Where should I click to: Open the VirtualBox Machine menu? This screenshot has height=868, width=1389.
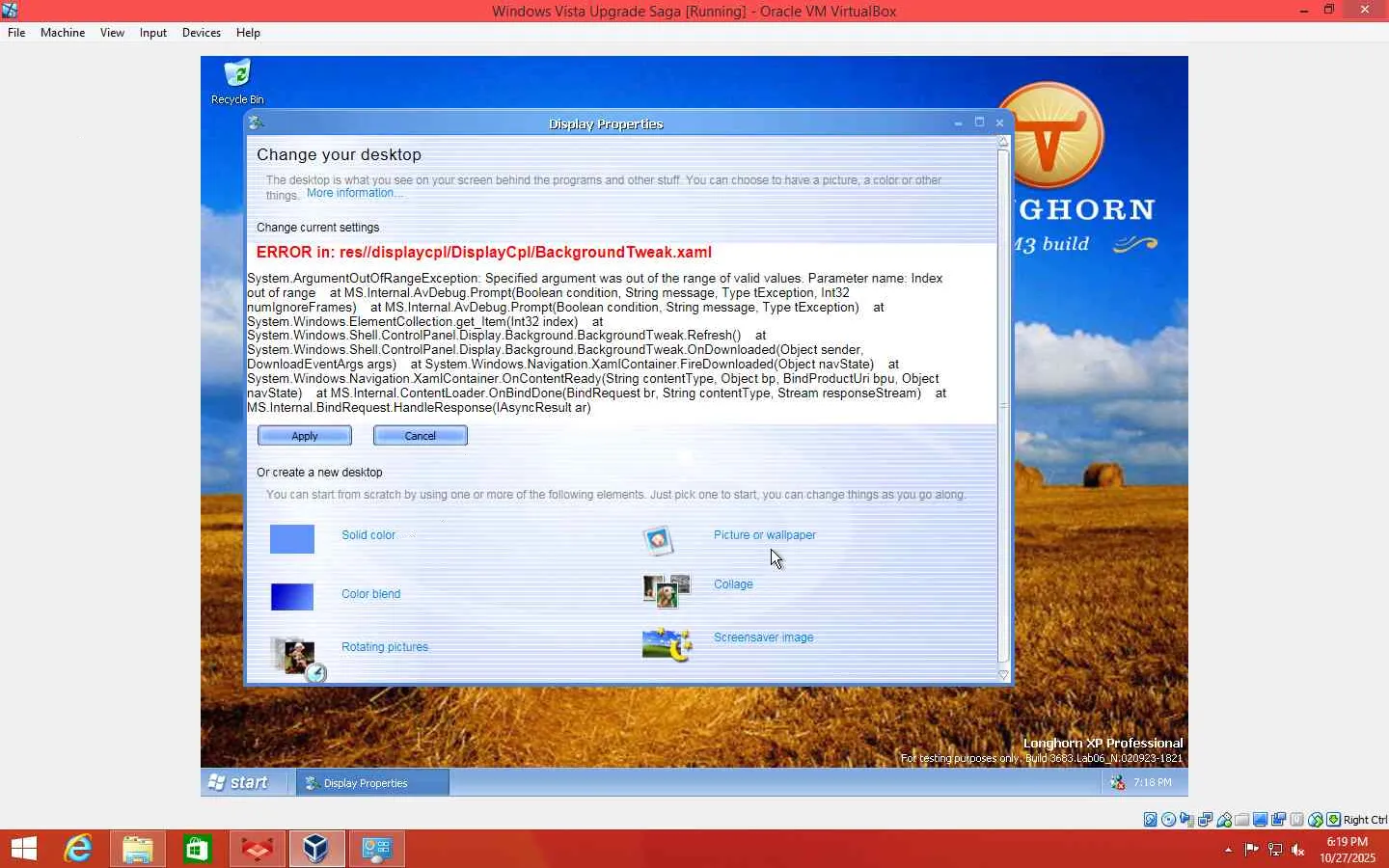point(63,33)
